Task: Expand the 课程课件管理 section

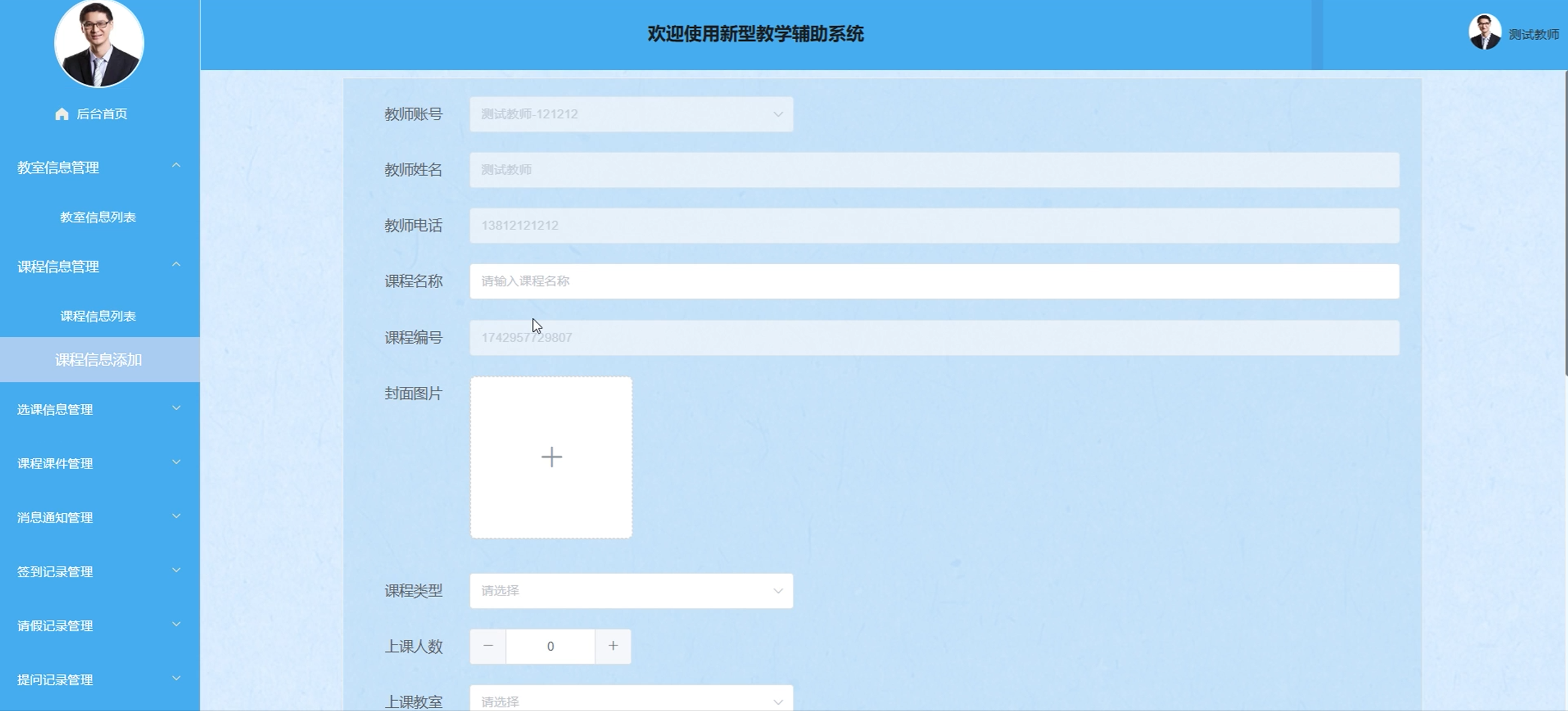Action: pyautogui.click(x=98, y=463)
